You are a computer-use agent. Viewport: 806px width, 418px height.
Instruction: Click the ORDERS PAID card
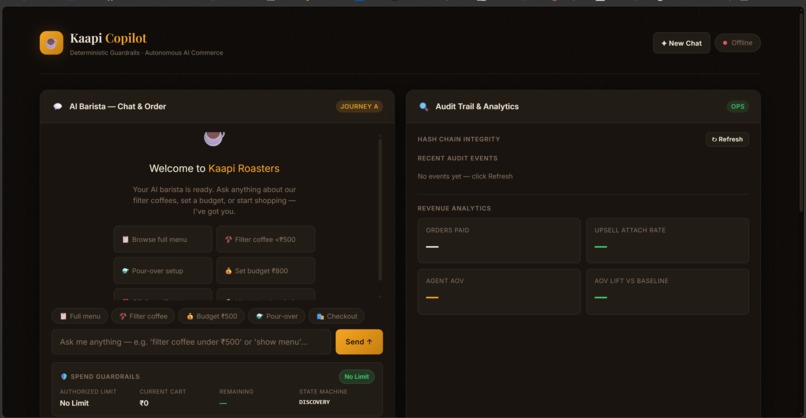point(499,241)
